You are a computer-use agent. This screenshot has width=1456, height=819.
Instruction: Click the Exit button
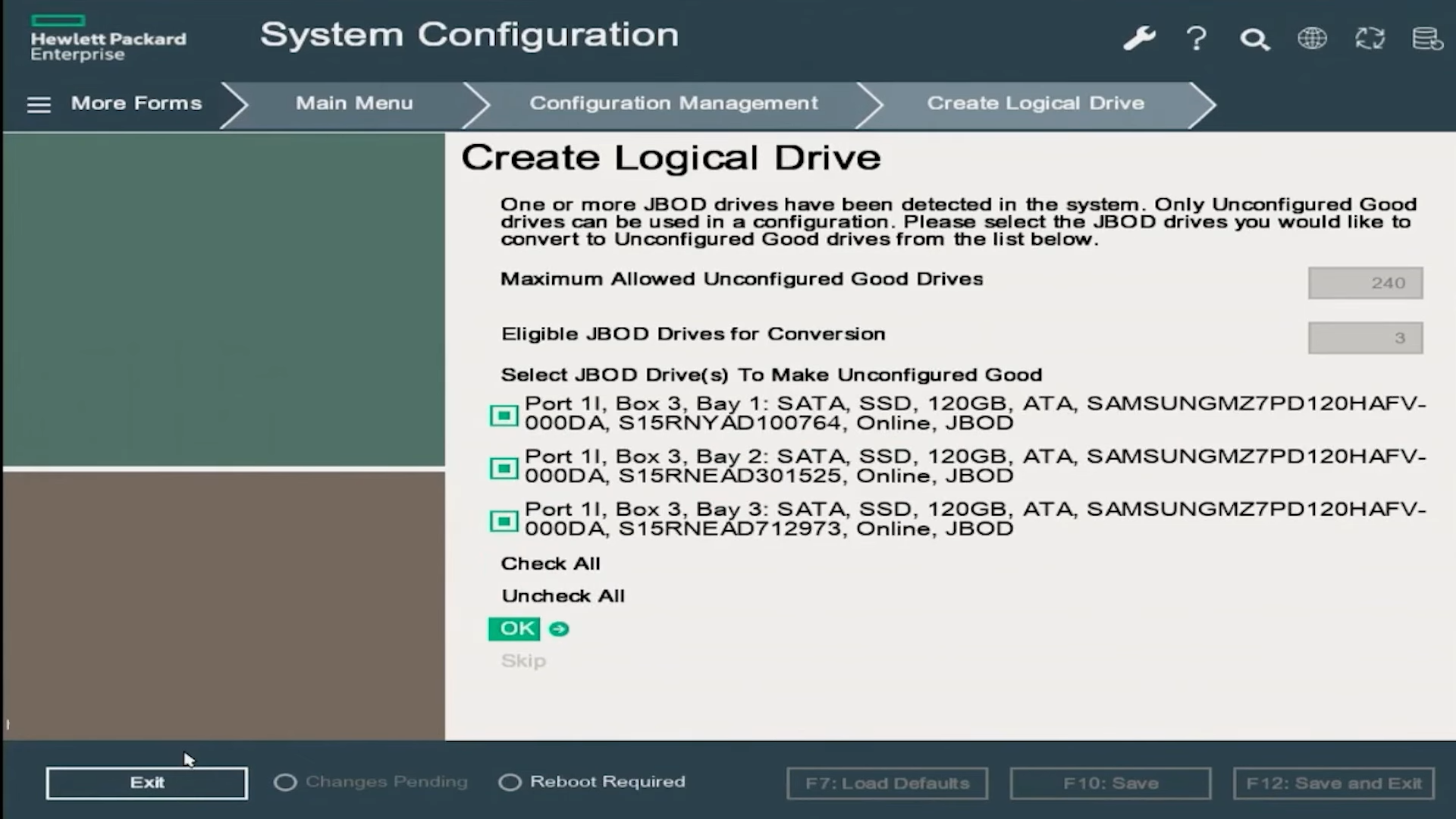click(146, 783)
